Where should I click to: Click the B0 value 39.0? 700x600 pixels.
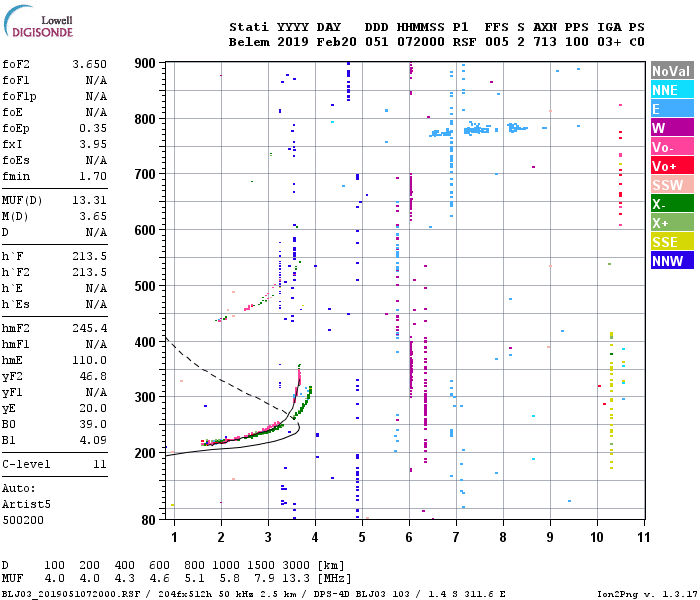(93, 424)
